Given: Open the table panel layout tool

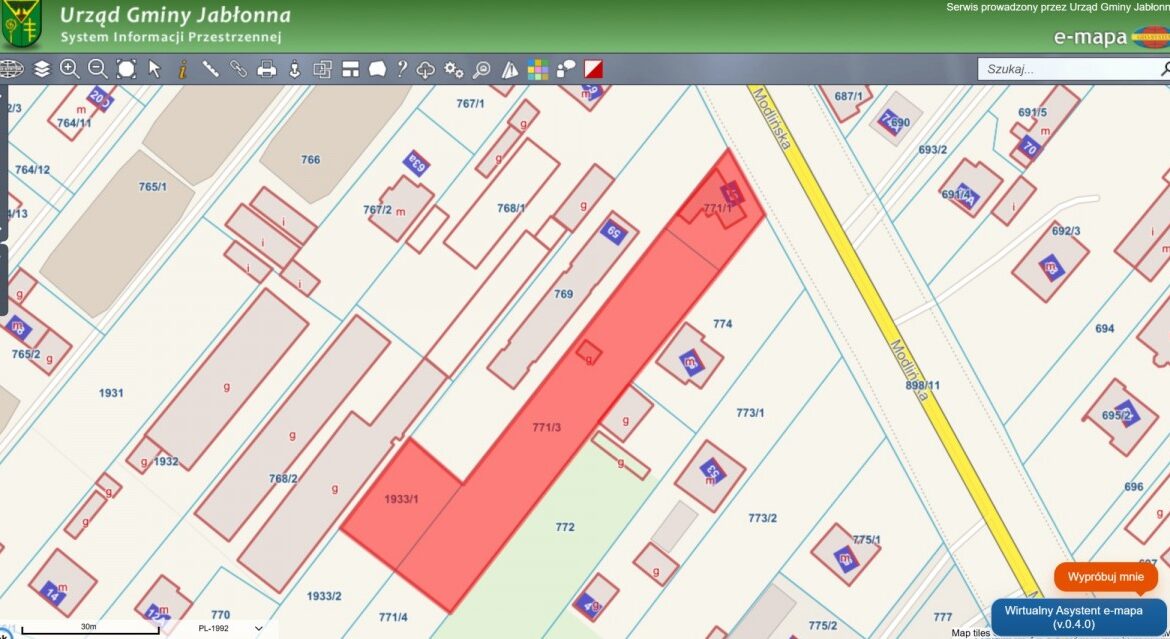Looking at the screenshot, I should click(x=351, y=69).
